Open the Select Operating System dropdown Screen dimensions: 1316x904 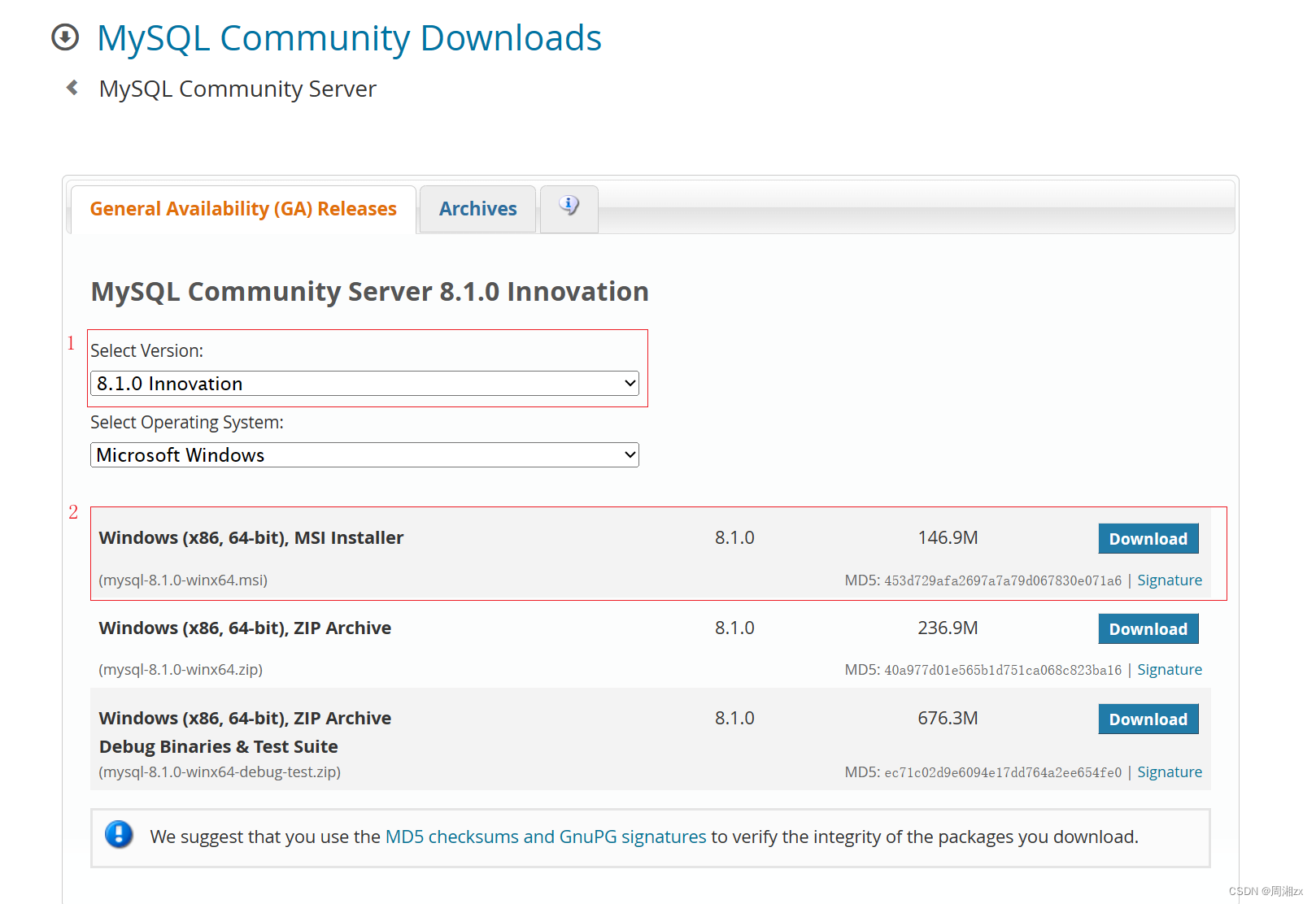[x=364, y=454]
